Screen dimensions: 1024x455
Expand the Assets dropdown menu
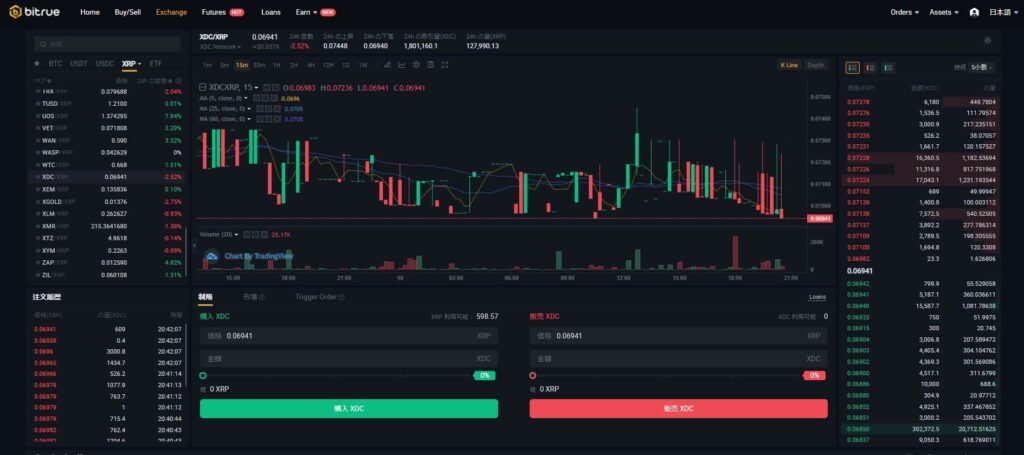(x=944, y=12)
